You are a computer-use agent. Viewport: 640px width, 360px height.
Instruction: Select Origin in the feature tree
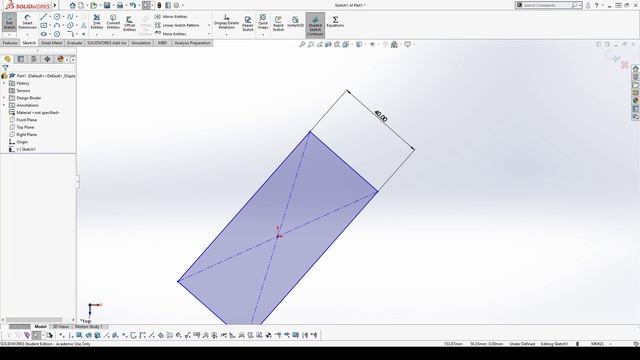coord(18,142)
